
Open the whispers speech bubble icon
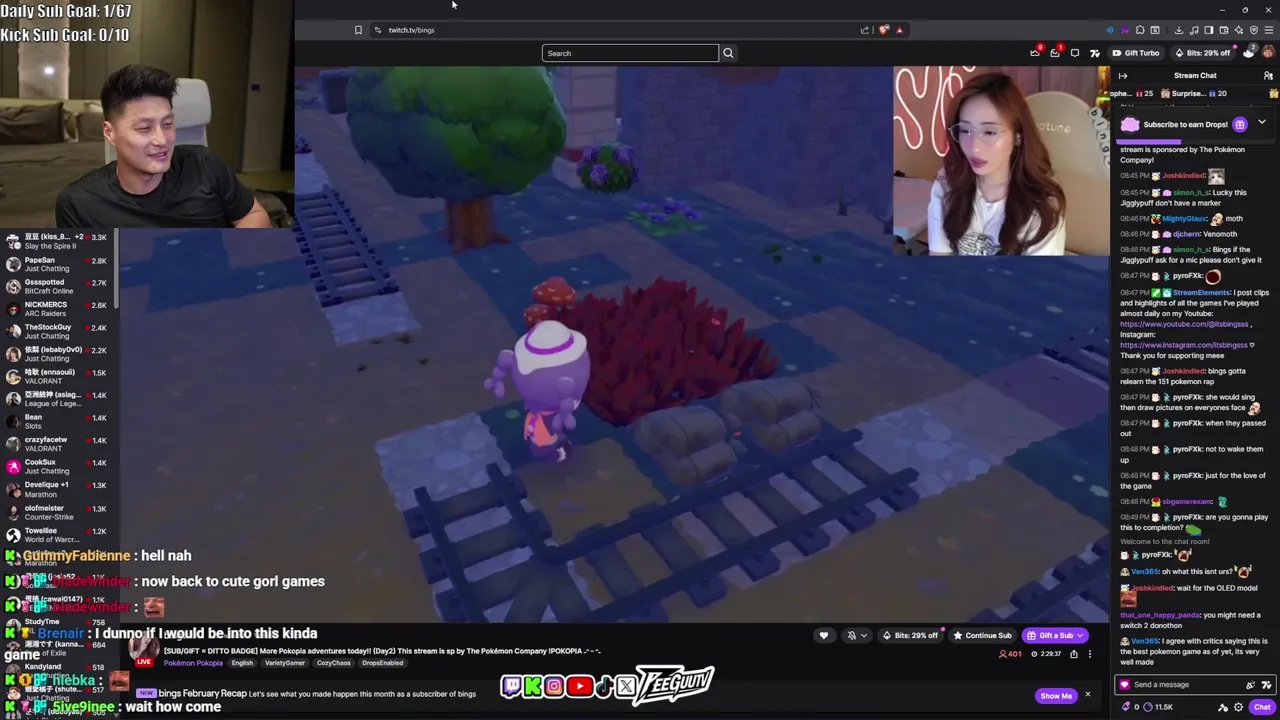pyautogui.click(x=1075, y=53)
